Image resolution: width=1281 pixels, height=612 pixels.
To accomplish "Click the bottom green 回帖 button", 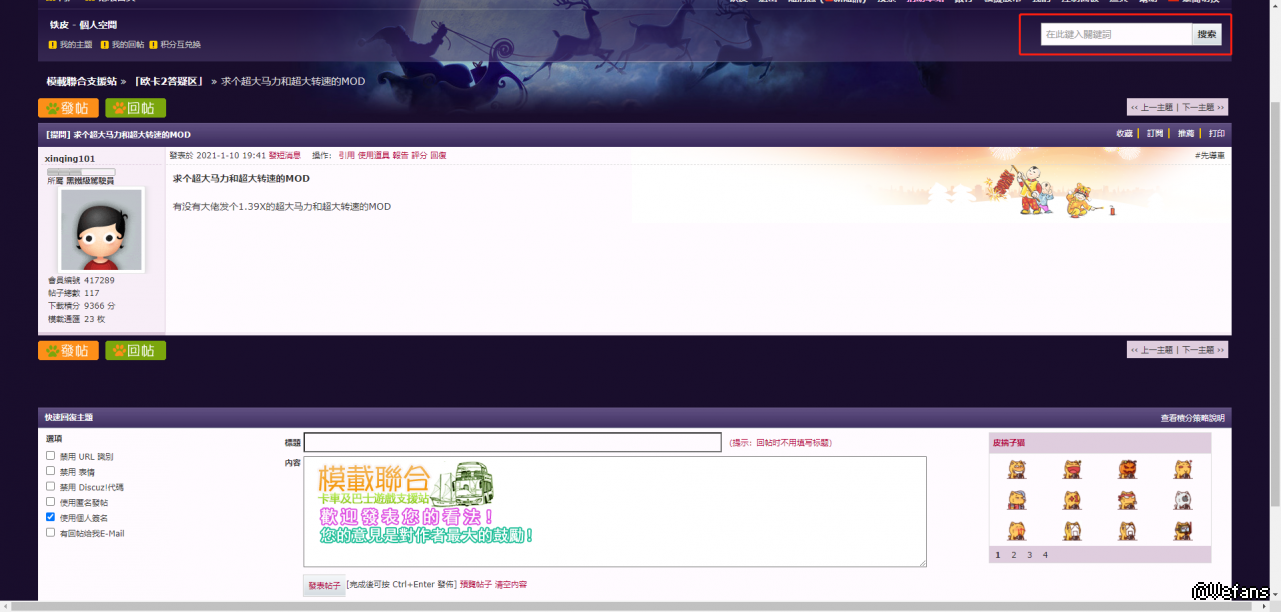I will 135,350.
